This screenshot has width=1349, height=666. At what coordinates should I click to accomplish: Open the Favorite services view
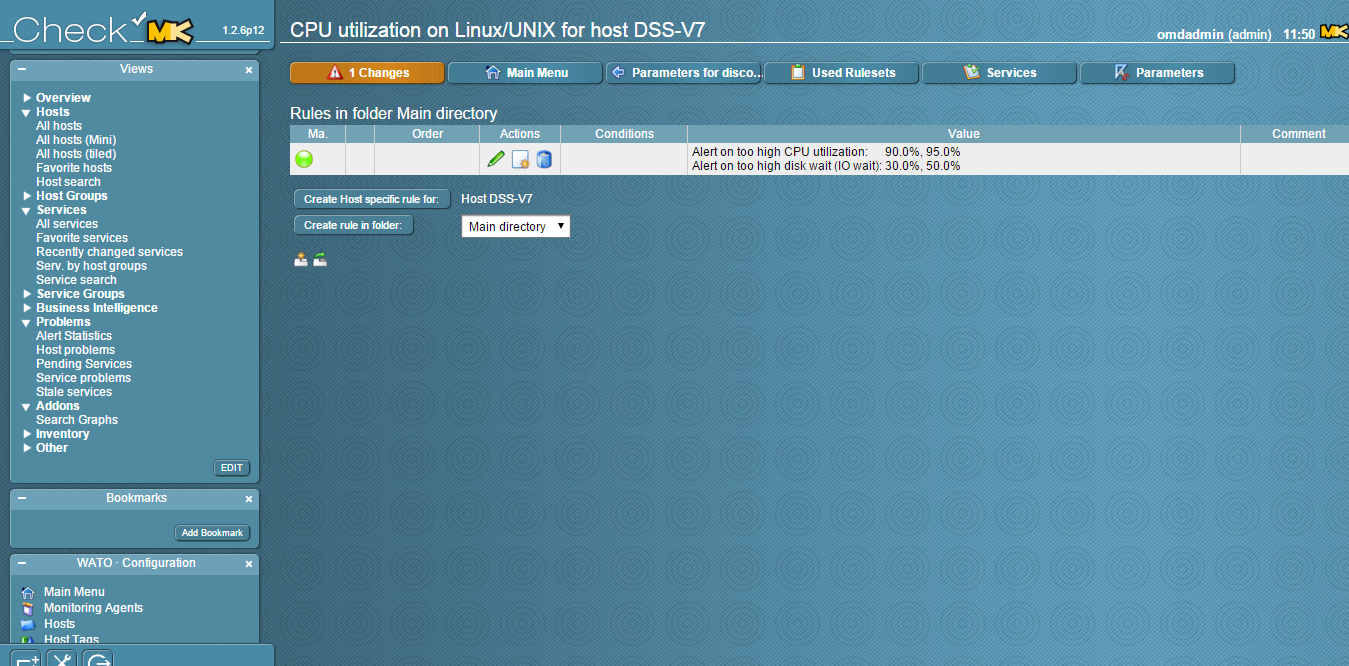pos(82,238)
